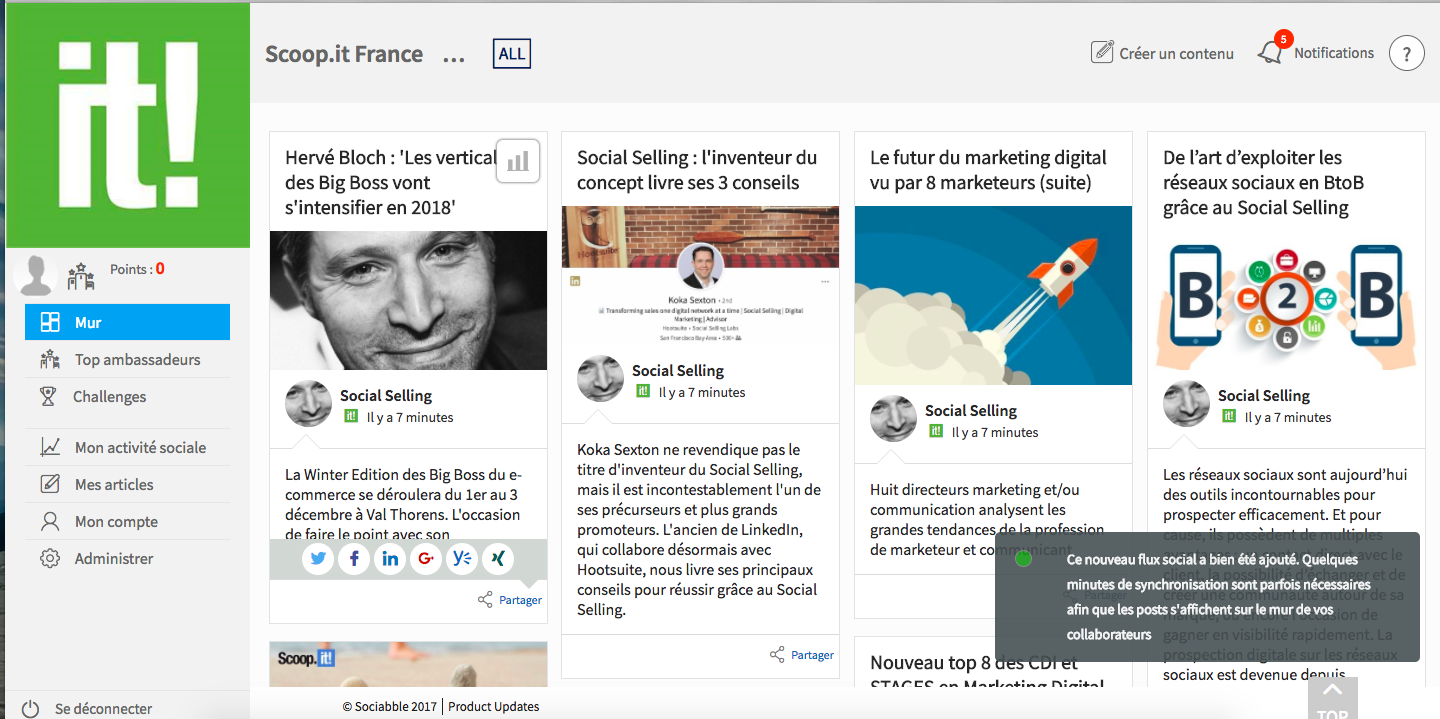Open Mon compte in the sidebar
The height and width of the screenshot is (719, 1440).
tap(127, 521)
